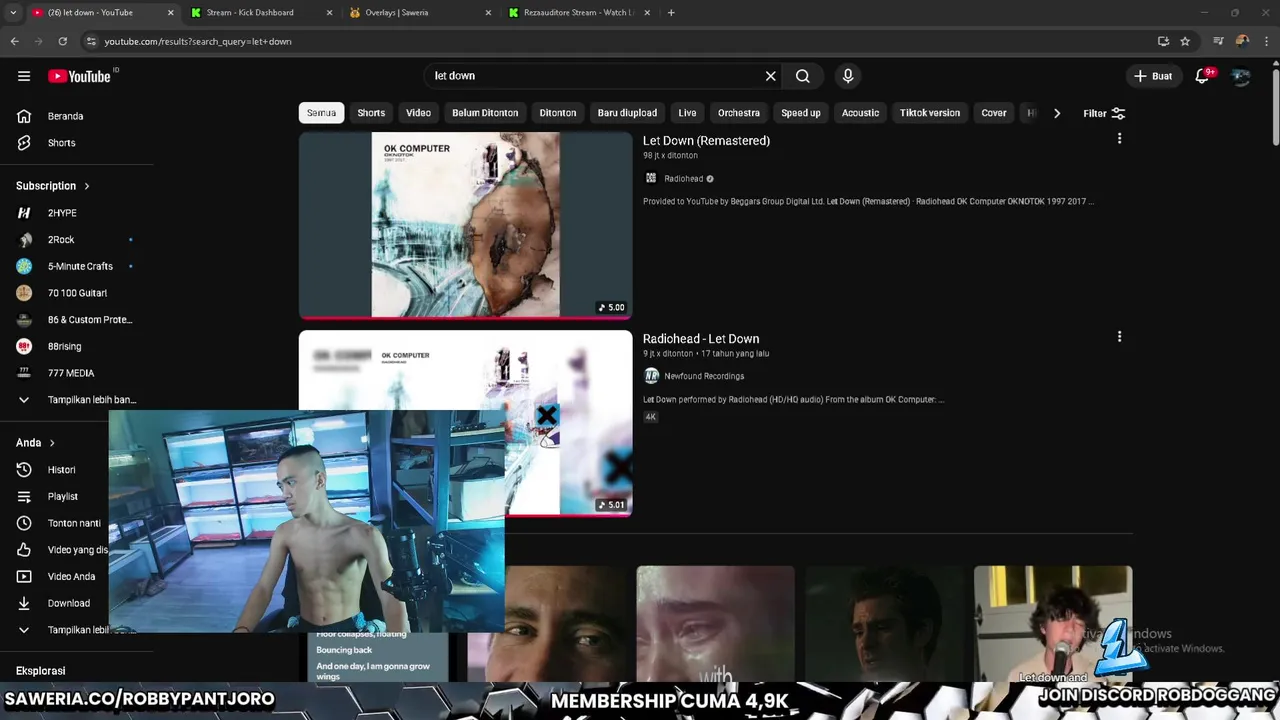This screenshot has width=1280, height=720.
Task: Open Tonton nanti list
Action: [x=76, y=523]
